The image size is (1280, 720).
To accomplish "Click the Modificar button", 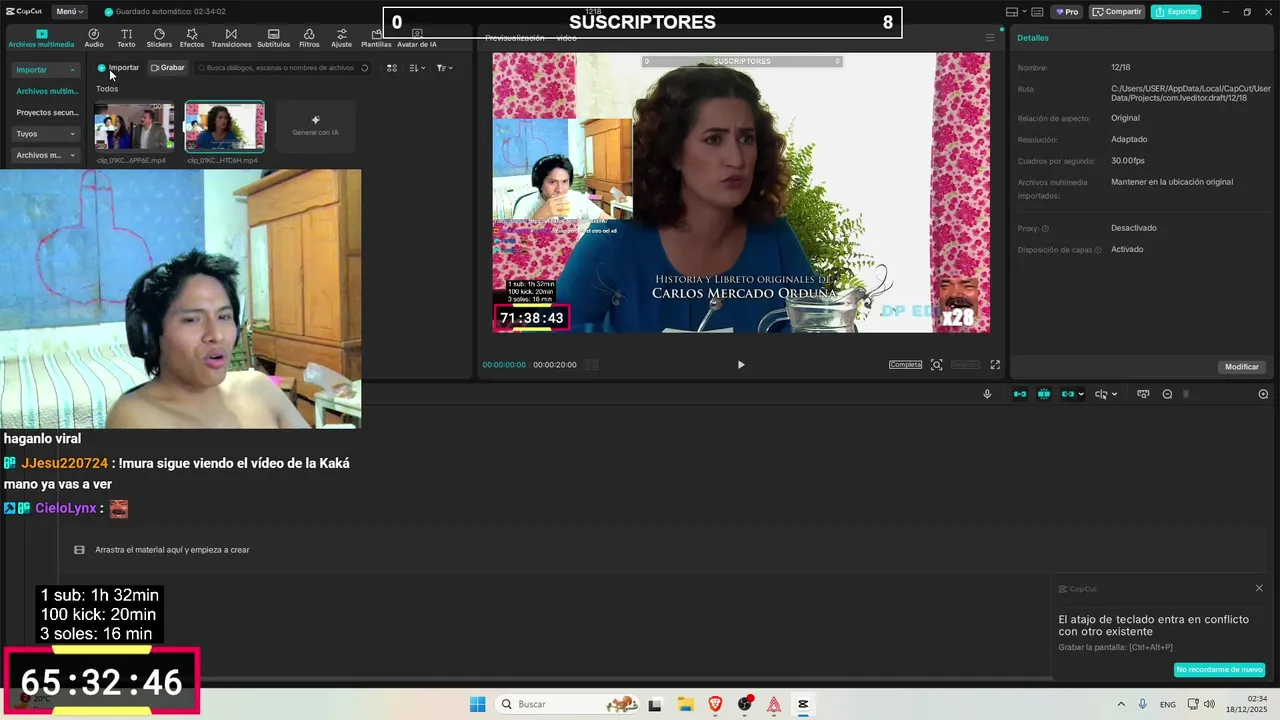I will point(1242,367).
